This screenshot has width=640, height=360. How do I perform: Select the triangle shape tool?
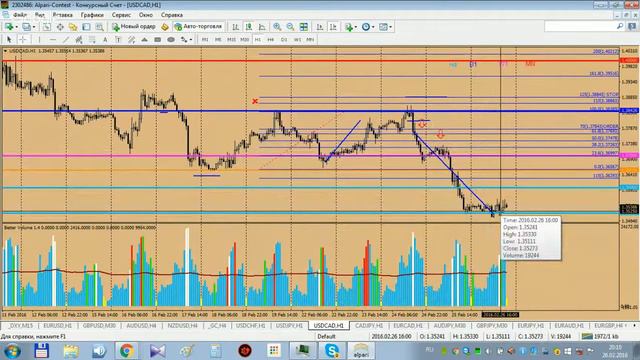[144, 40]
